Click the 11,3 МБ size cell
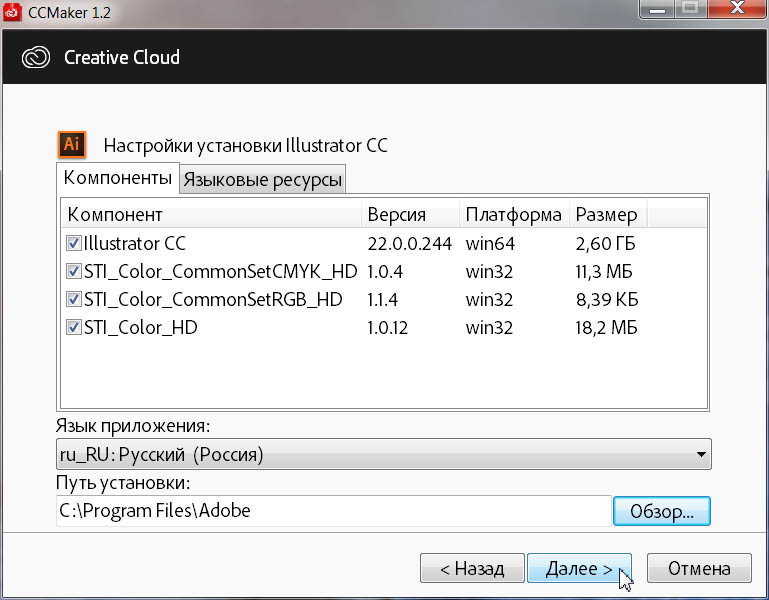Viewport: 769px width, 600px height. pos(604,271)
